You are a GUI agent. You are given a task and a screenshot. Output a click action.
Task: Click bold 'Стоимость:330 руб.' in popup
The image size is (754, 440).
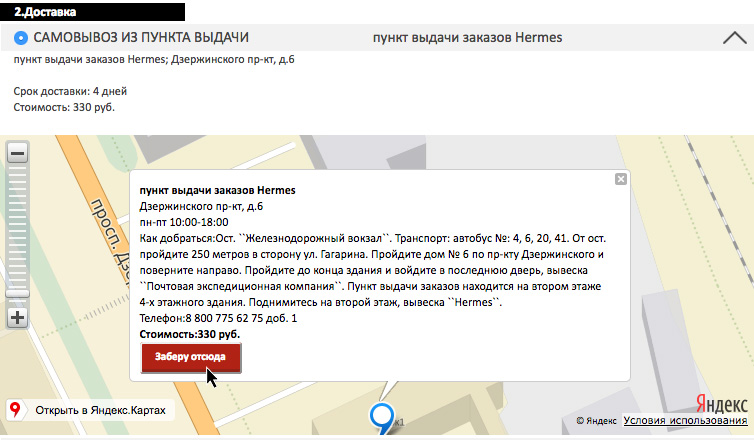click(189, 334)
